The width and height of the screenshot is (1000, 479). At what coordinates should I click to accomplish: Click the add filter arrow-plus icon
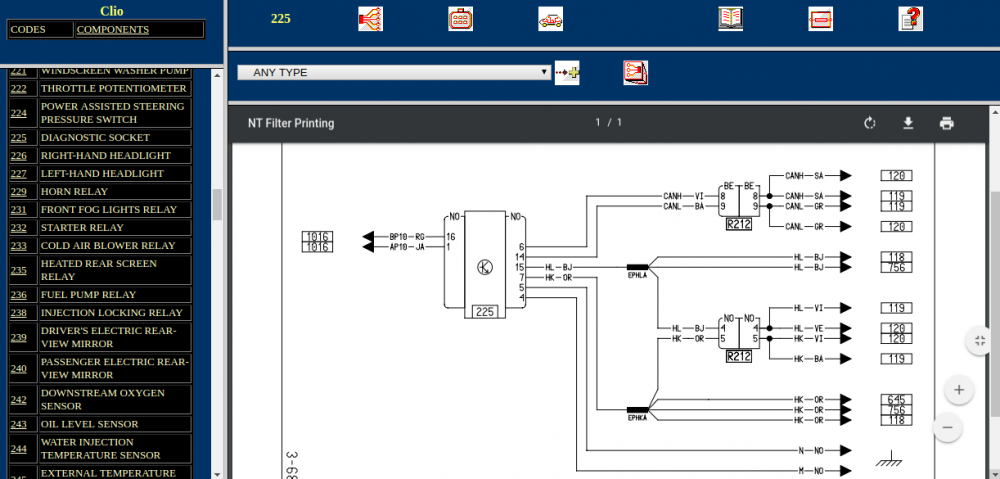pyautogui.click(x=567, y=73)
